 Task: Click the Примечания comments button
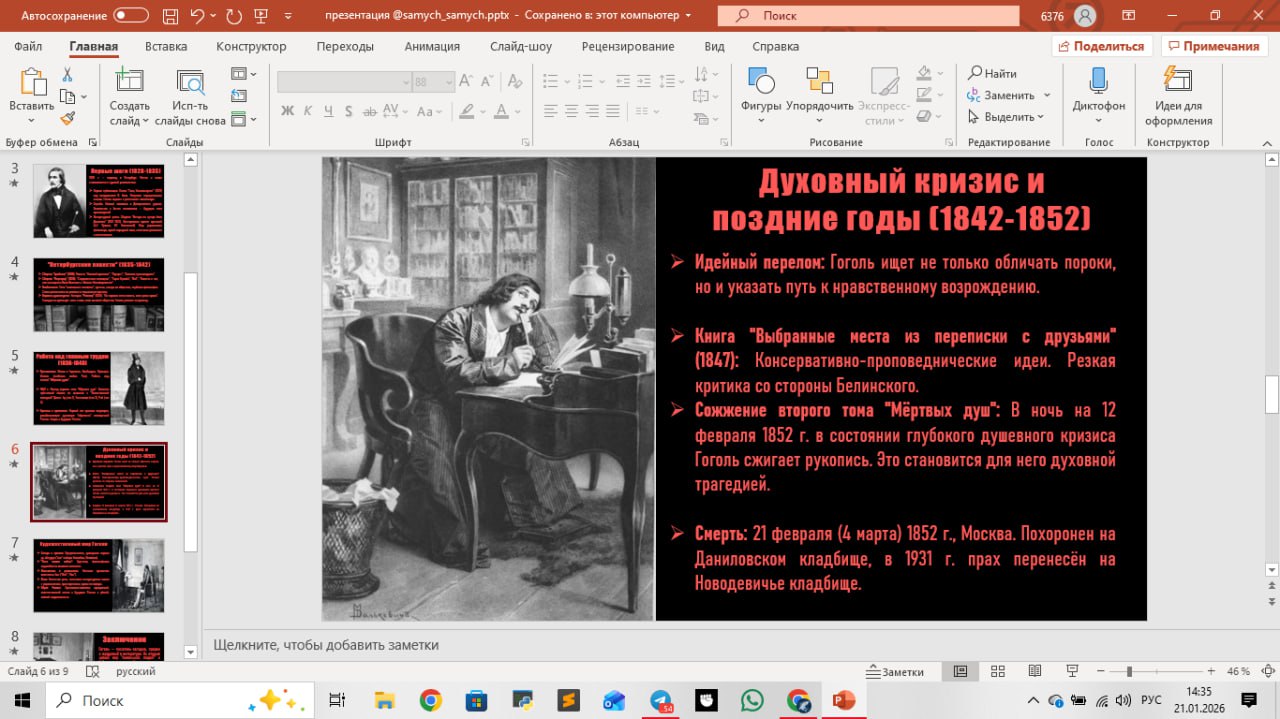click(x=1213, y=46)
